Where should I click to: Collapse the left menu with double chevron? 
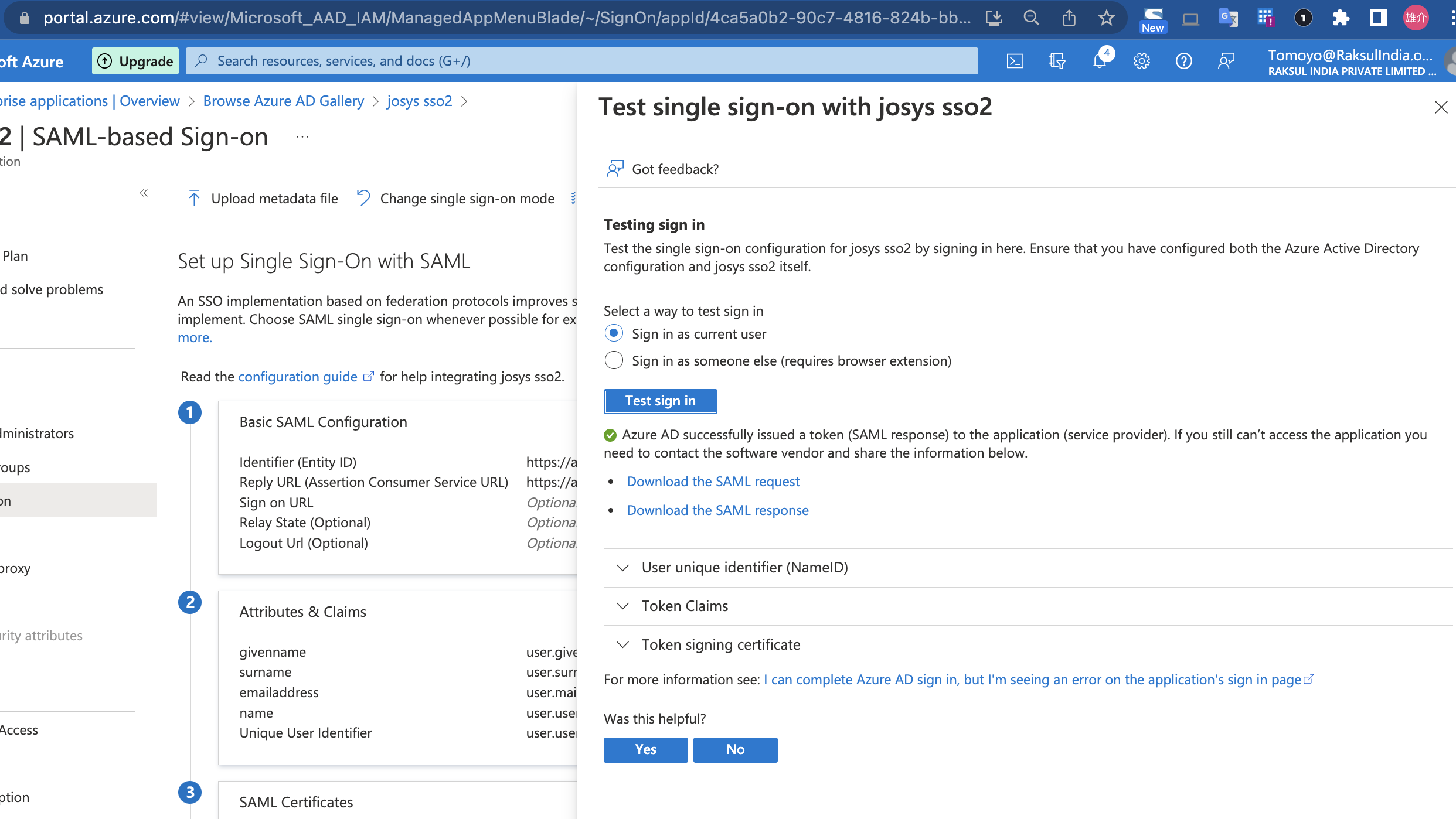tap(144, 193)
